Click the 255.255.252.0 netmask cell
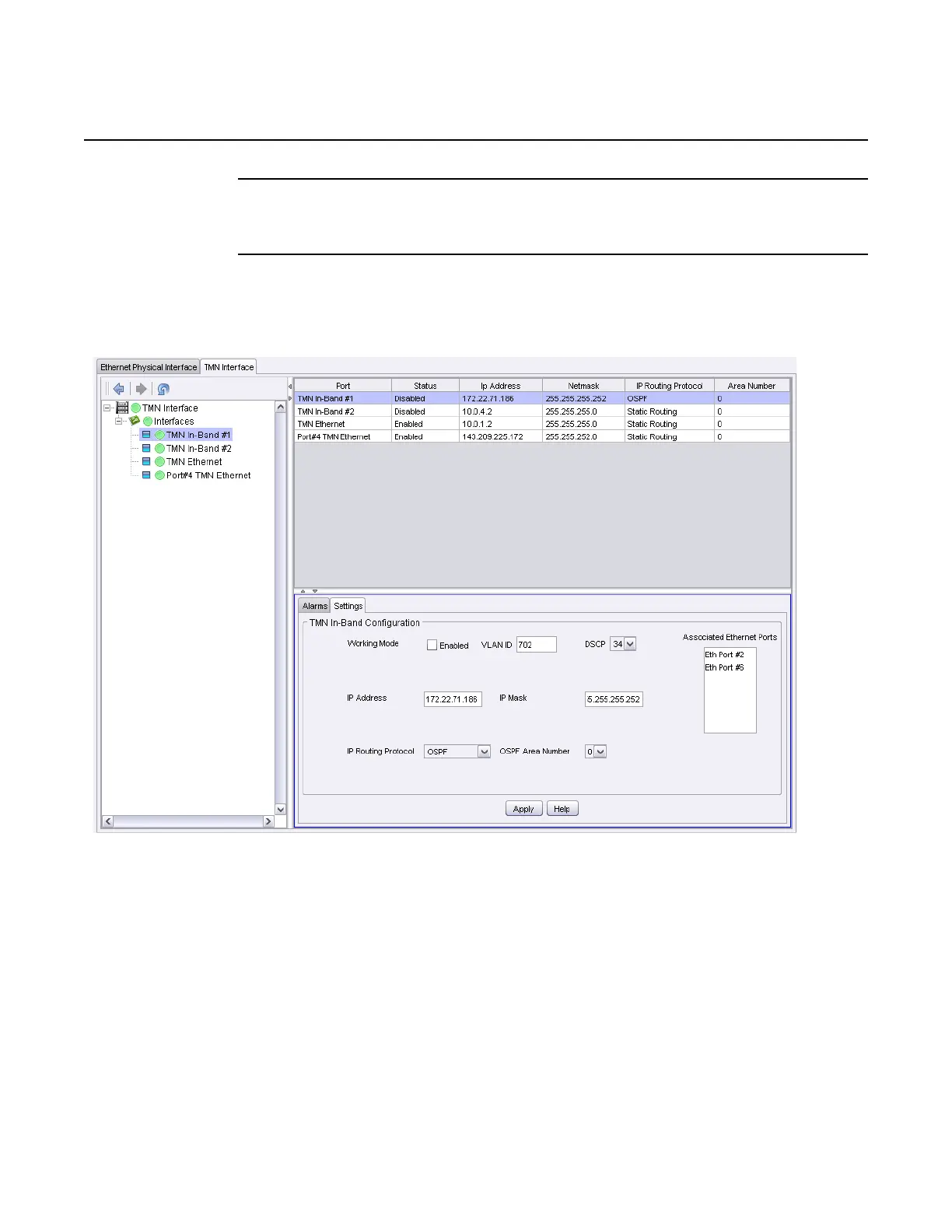Screen dimensions: 952x1232 tap(583, 436)
